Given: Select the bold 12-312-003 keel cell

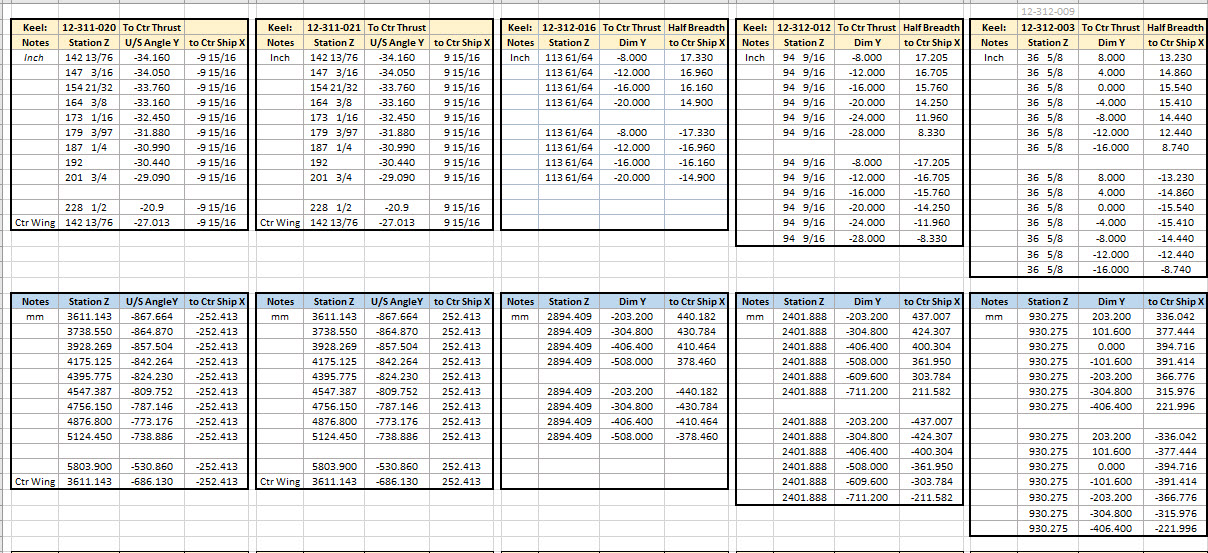Looking at the screenshot, I should pyautogui.click(x=1047, y=27).
